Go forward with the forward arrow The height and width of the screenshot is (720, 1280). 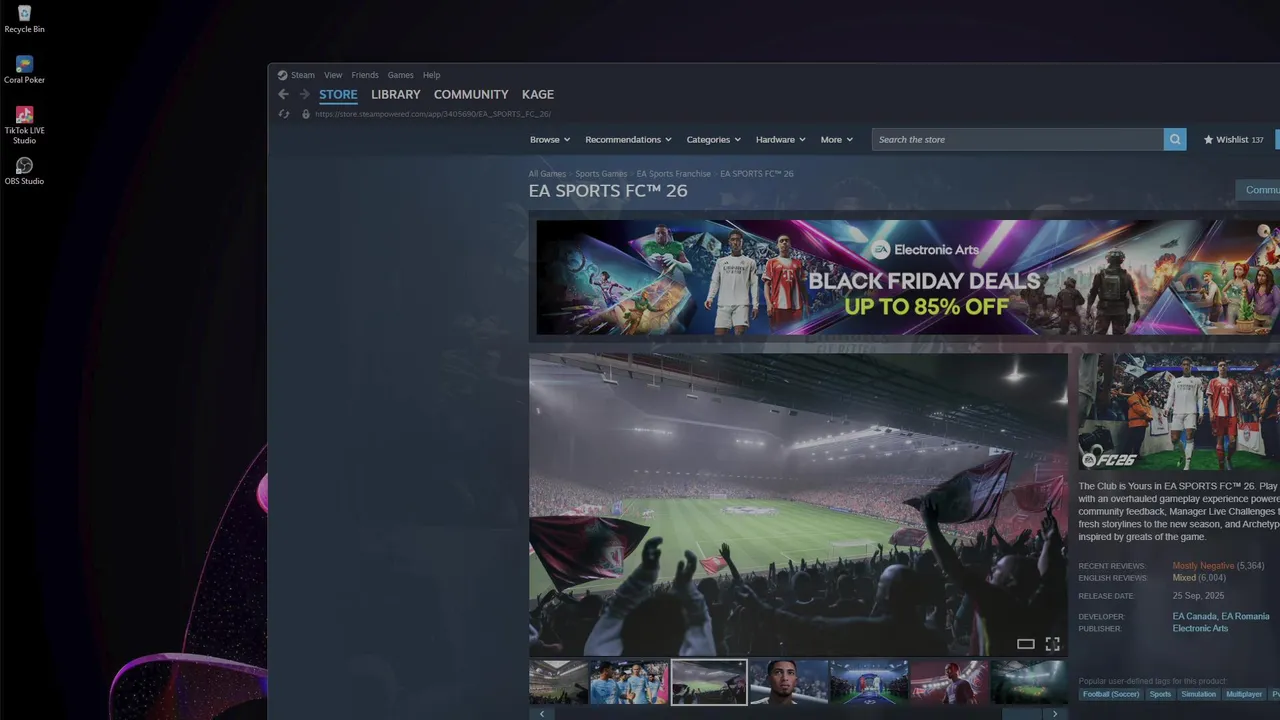click(305, 94)
